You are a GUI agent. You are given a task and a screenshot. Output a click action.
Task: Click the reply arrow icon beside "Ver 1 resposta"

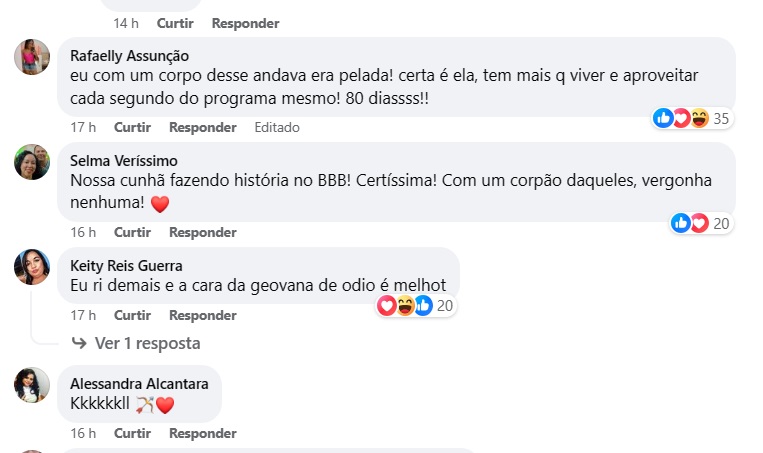click(79, 343)
